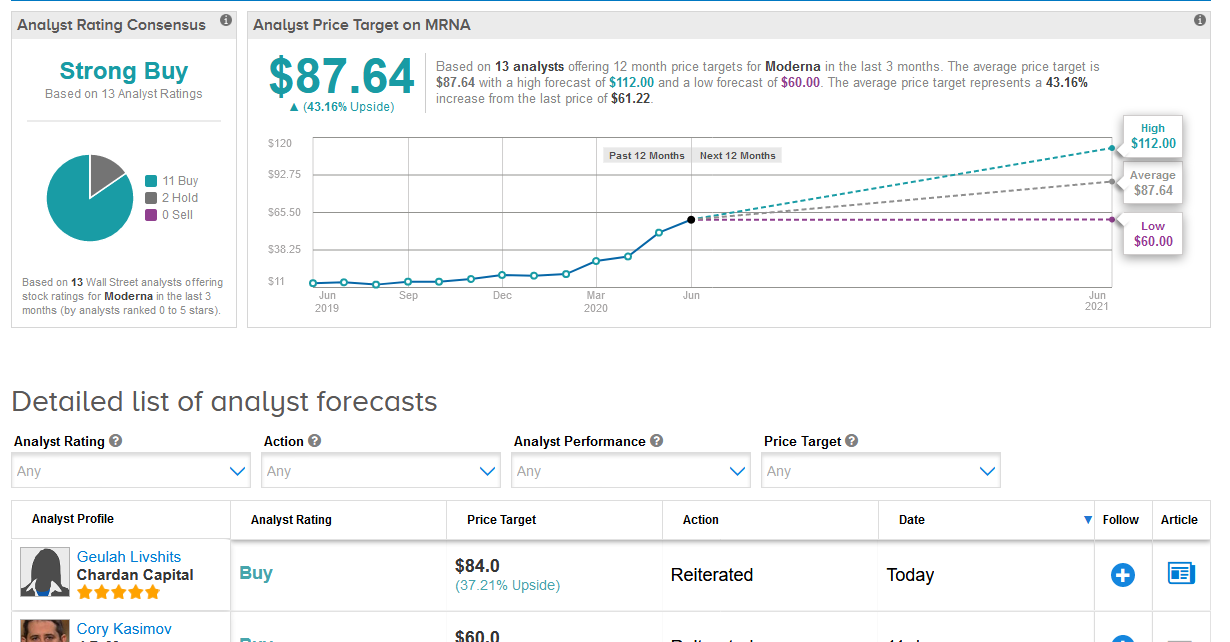1230x642 pixels.
Task: Click help icon beside Analyst Performance label
Action: pos(656,441)
